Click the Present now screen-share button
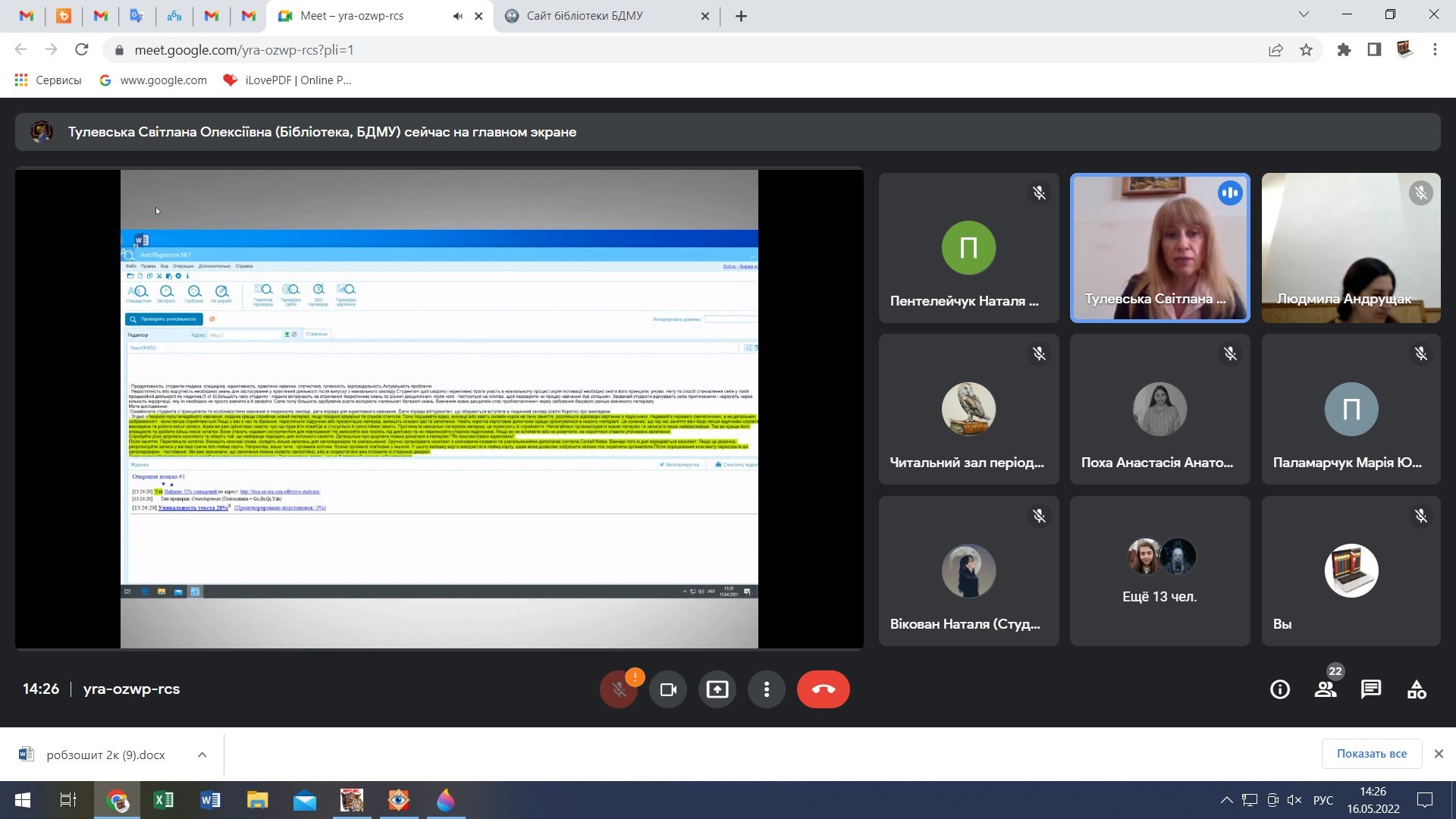Image resolution: width=1456 pixels, height=819 pixels. (x=717, y=689)
